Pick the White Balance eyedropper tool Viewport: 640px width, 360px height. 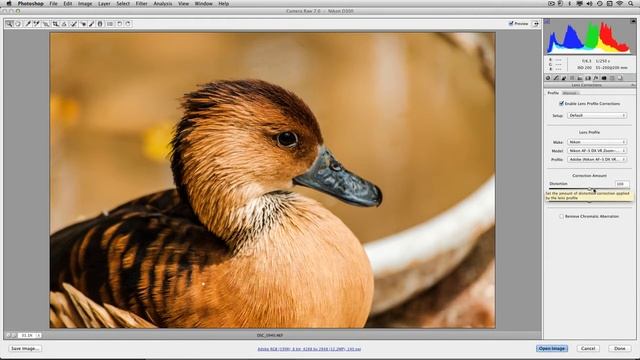pyautogui.click(x=28, y=24)
